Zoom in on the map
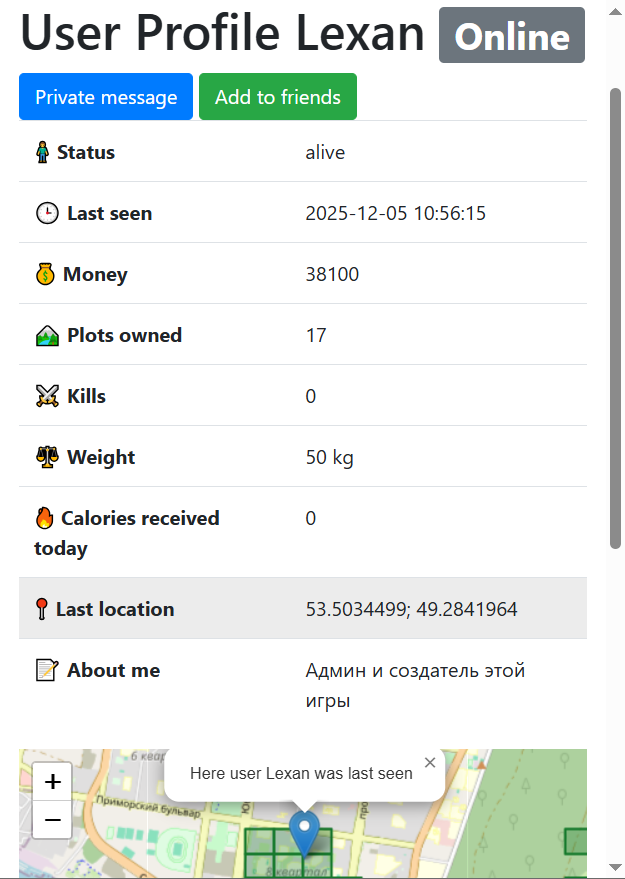 click(x=53, y=782)
